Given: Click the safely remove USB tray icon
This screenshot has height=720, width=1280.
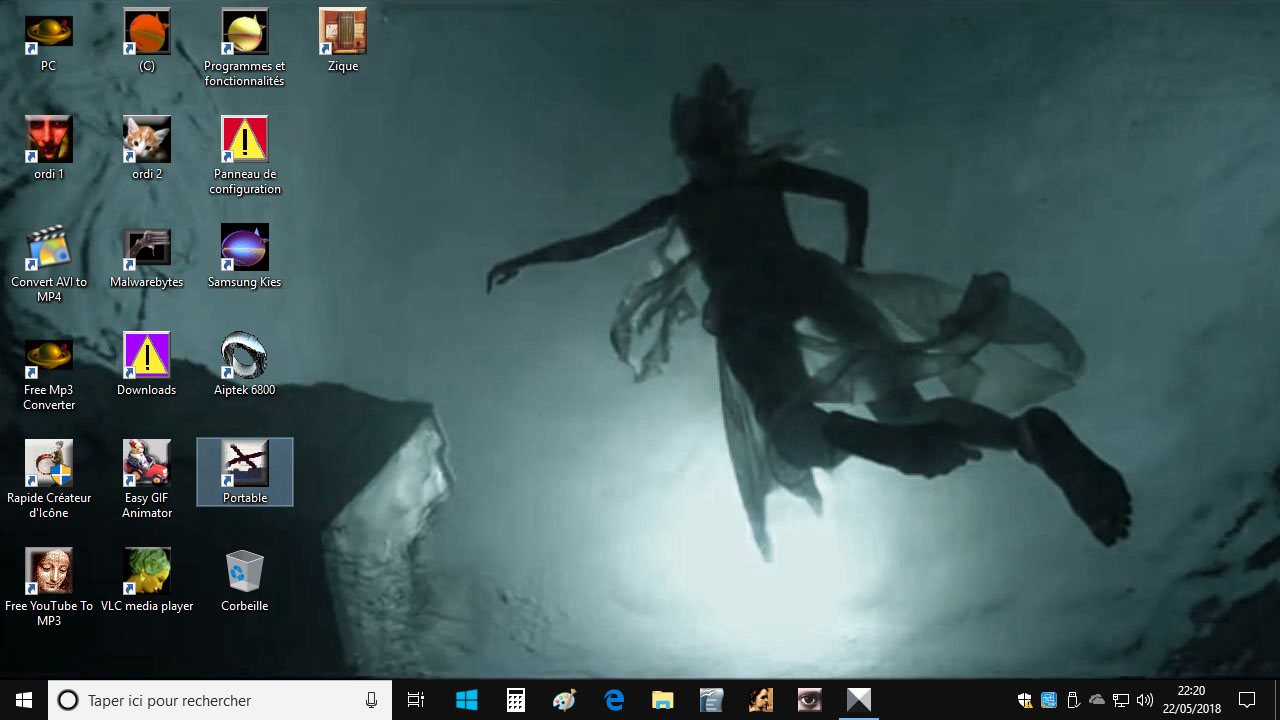Looking at the screenshot, I should [x=1073, y=700].
